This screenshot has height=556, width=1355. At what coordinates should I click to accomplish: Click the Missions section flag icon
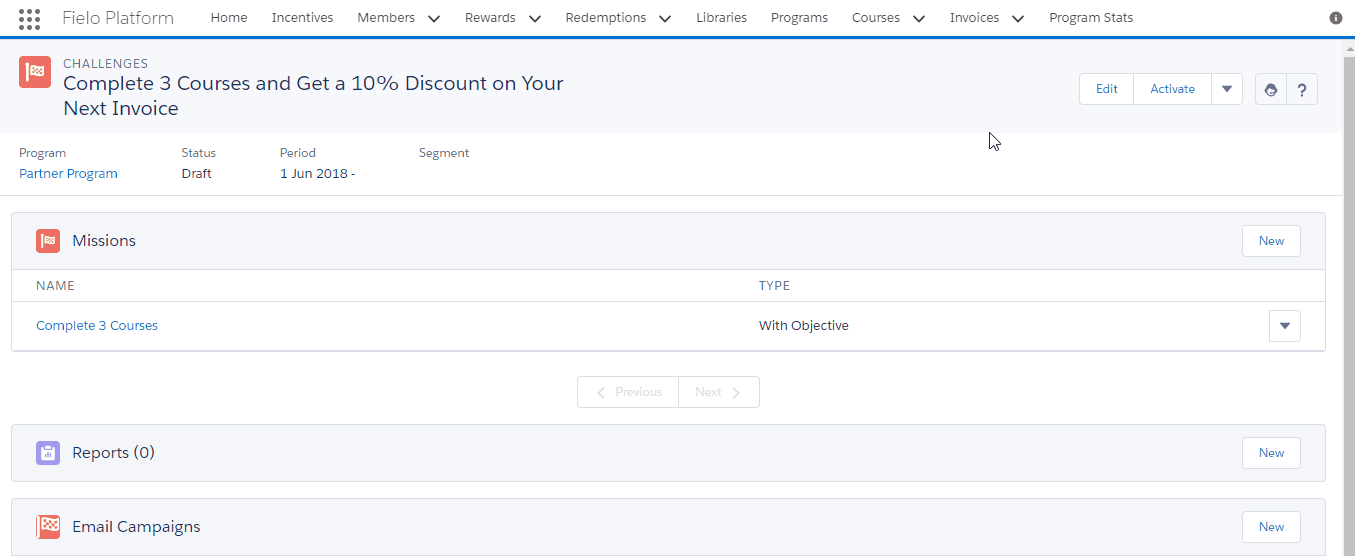48,241
